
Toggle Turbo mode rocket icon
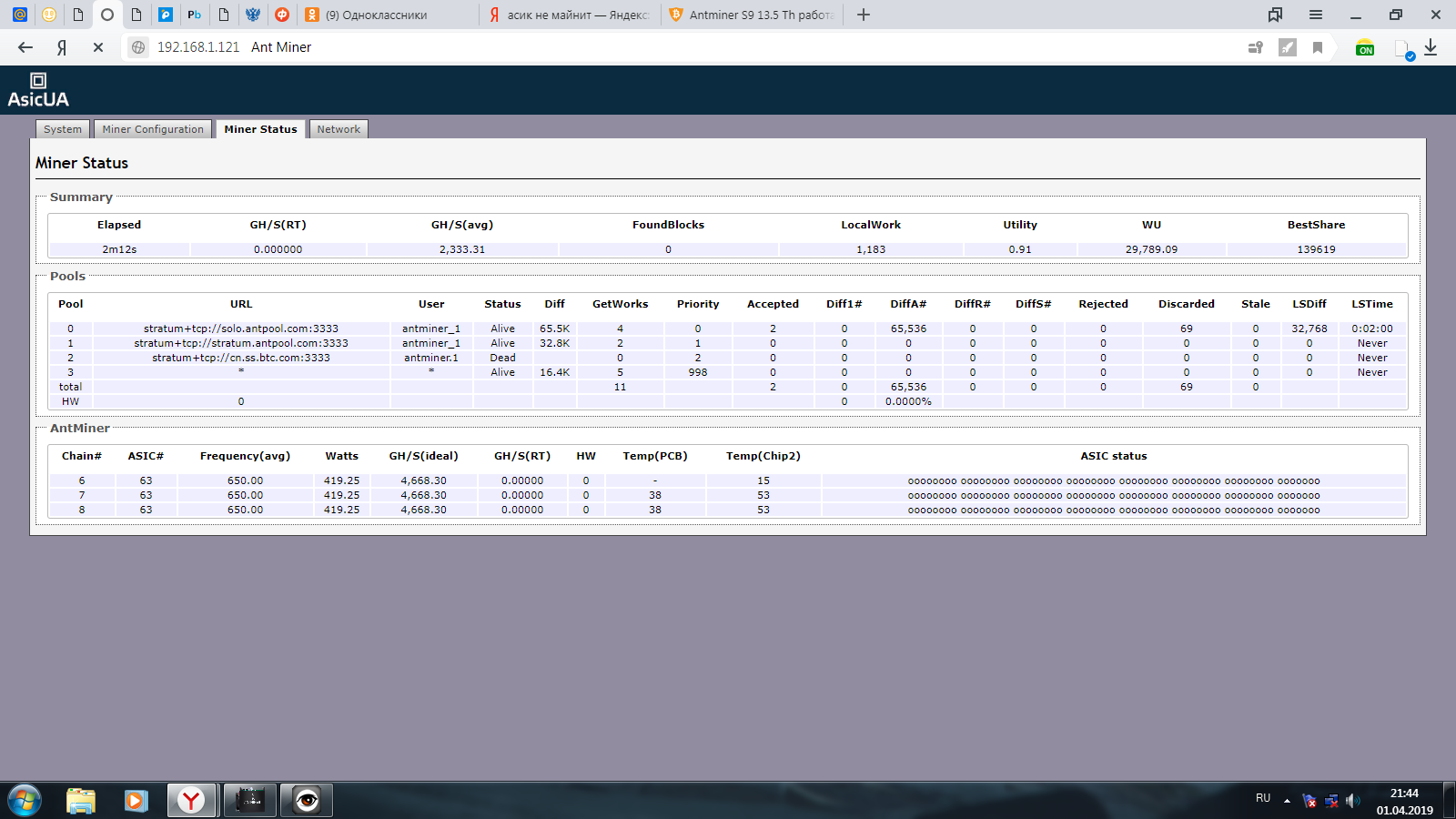coord(1287,47)
